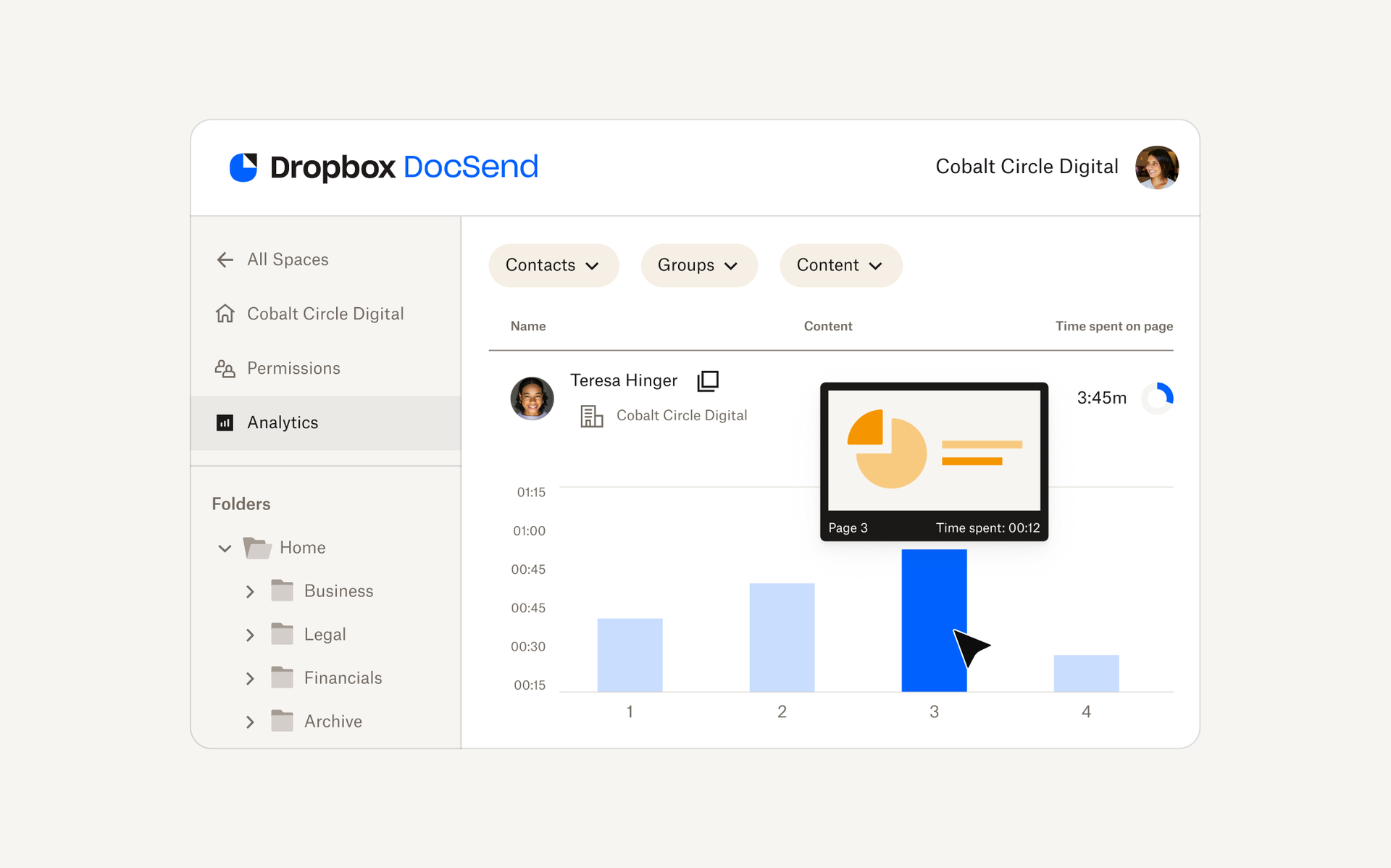Collapse the Home folder chevron

pos(225,548)
